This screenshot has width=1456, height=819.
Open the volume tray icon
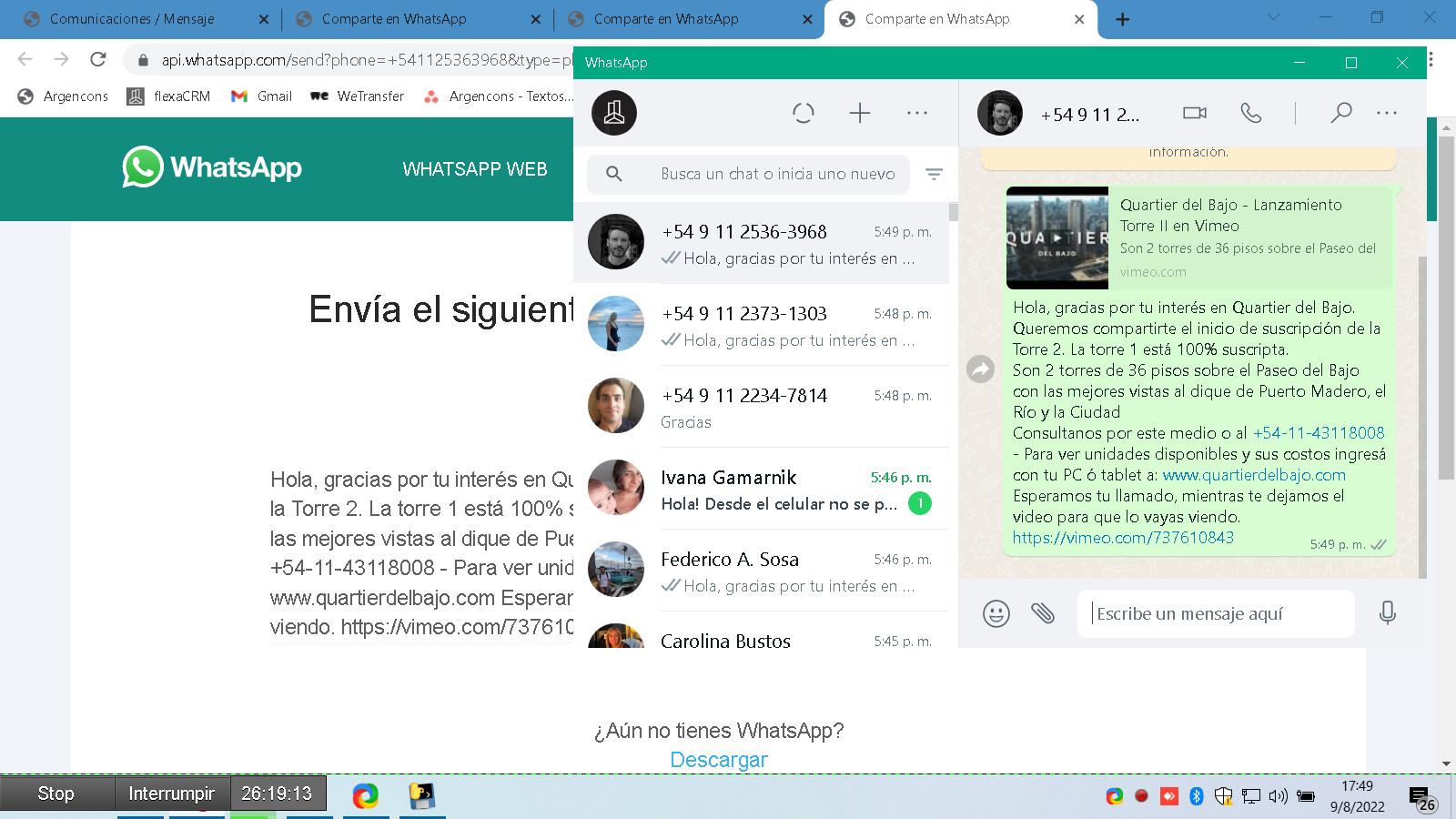(1278, 796)
